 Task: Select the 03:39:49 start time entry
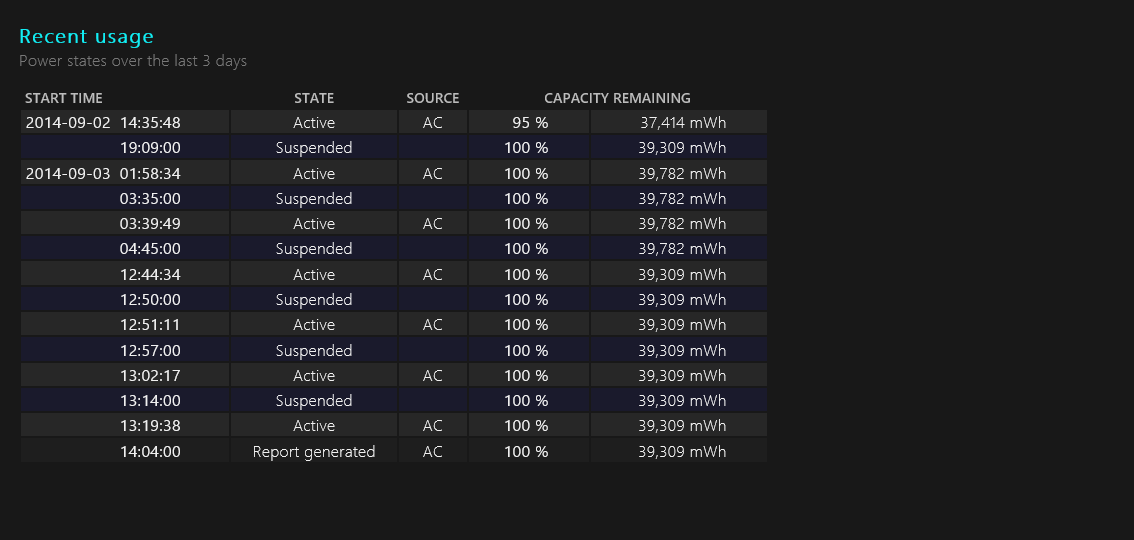coord(150,224)
